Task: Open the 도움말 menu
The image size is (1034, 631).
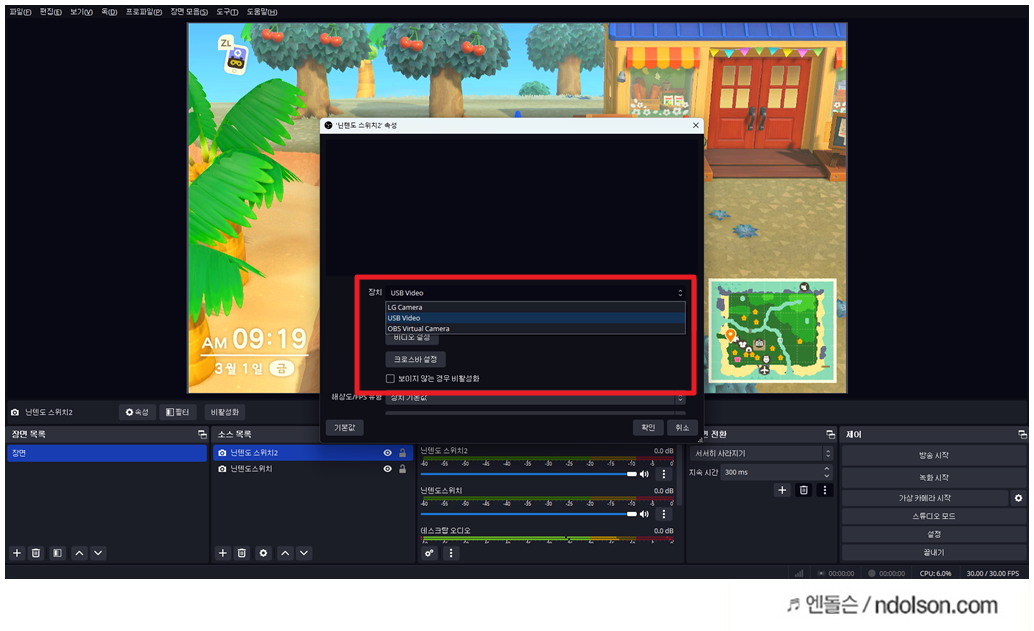Action: [x=262, y=12]
